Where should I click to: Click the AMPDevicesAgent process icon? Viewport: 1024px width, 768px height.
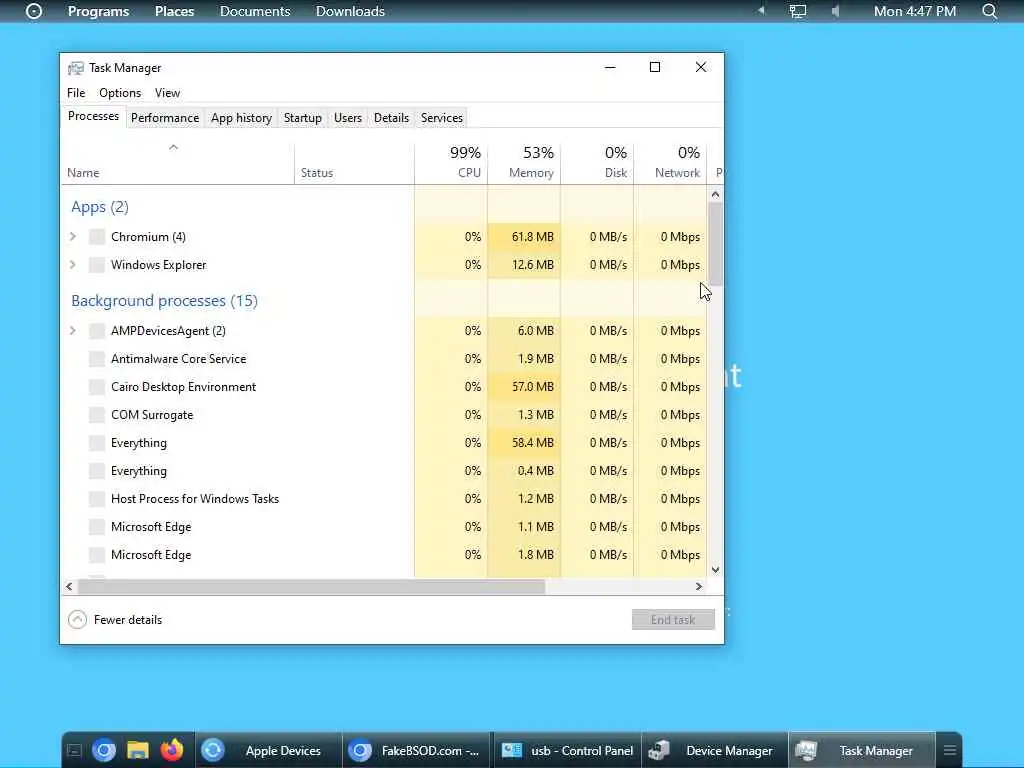tap(97, 330)
